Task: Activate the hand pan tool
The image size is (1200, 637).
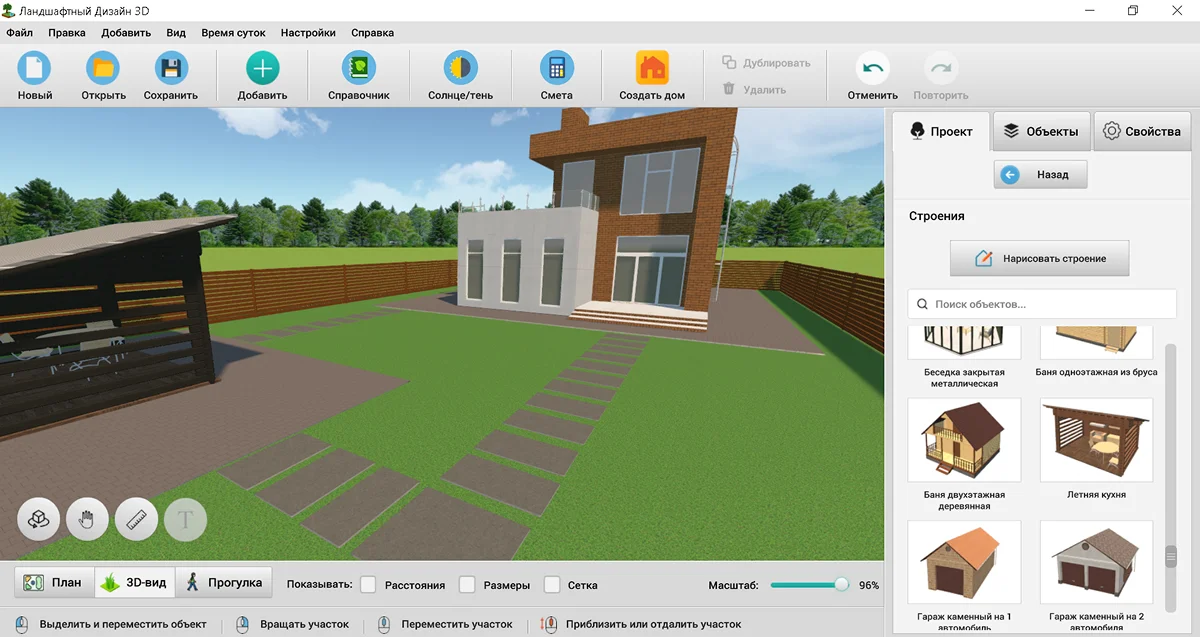Action: tap(87, 520)
